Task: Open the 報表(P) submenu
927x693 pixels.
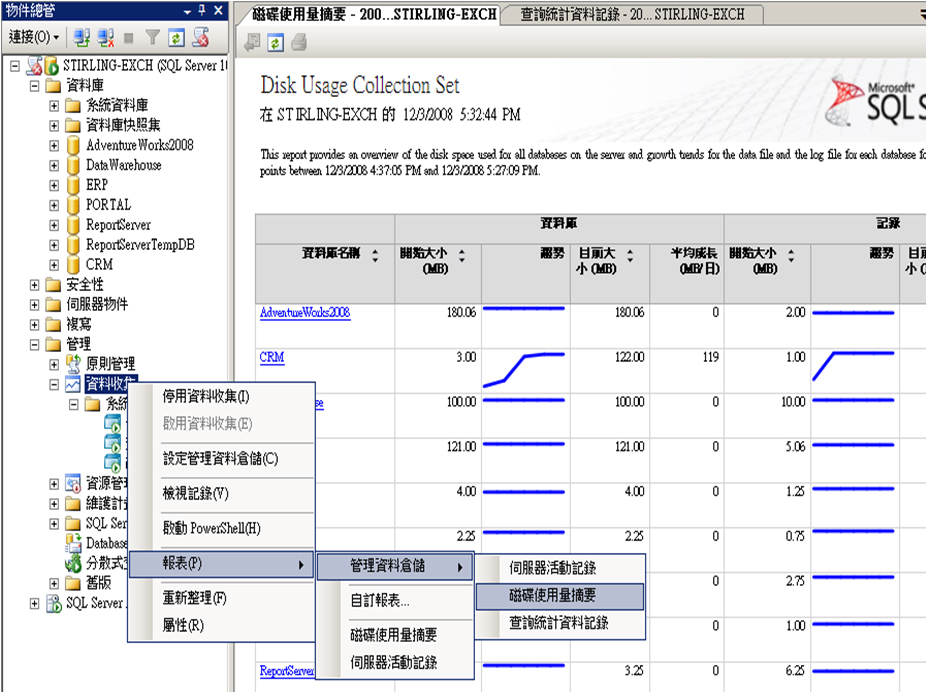Action: [222, 564]
